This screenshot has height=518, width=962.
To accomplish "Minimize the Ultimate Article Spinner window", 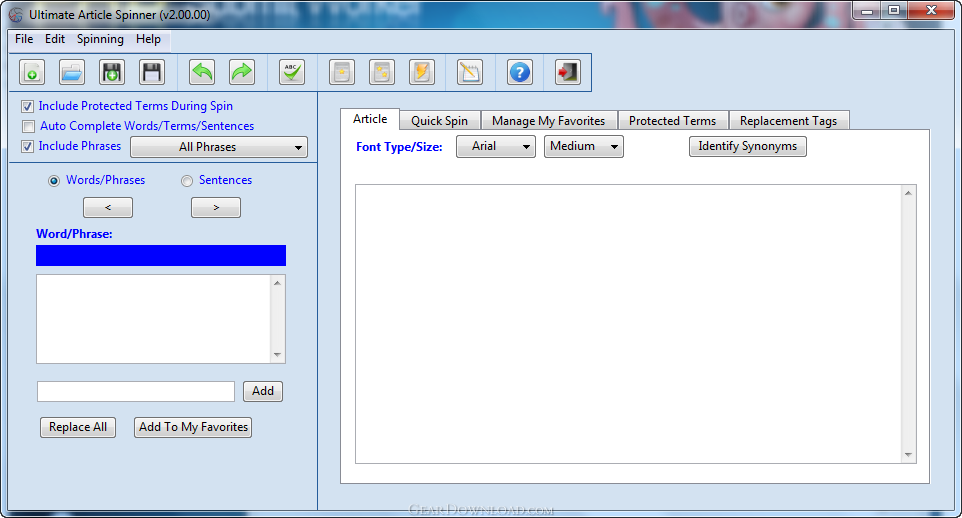I will [867, 10].
